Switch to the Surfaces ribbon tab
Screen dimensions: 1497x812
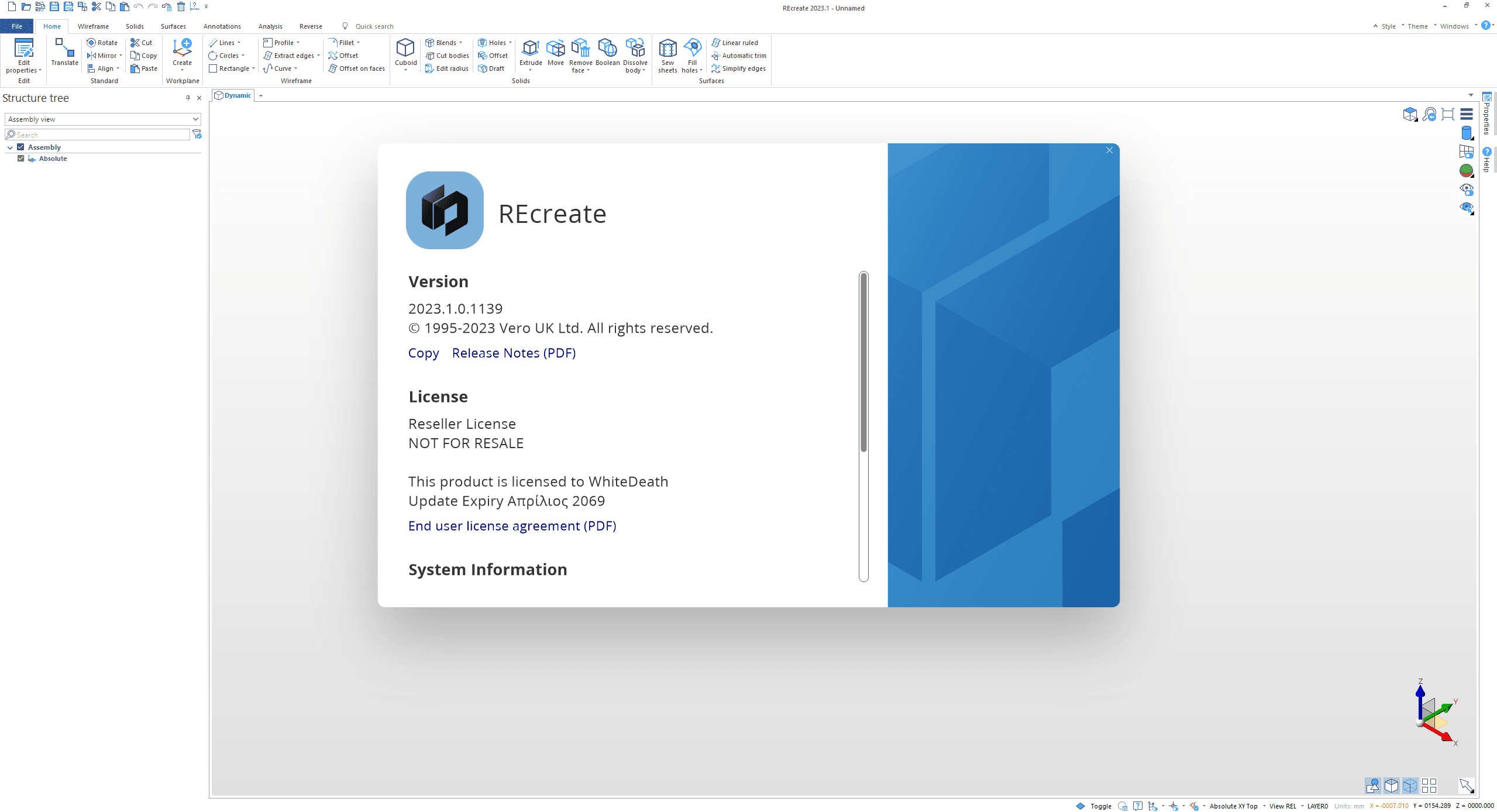[x=173, y=26]
